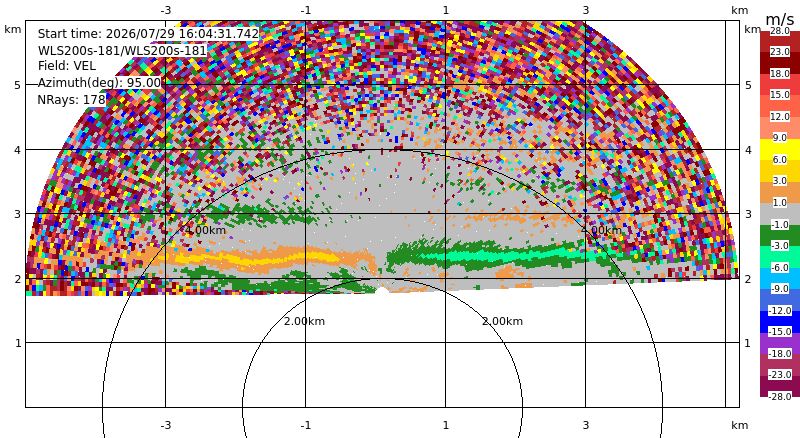Click the orange 1.0 colorbar segment
The width and height of the screenshot is (800, 438).
pos(780,192)
